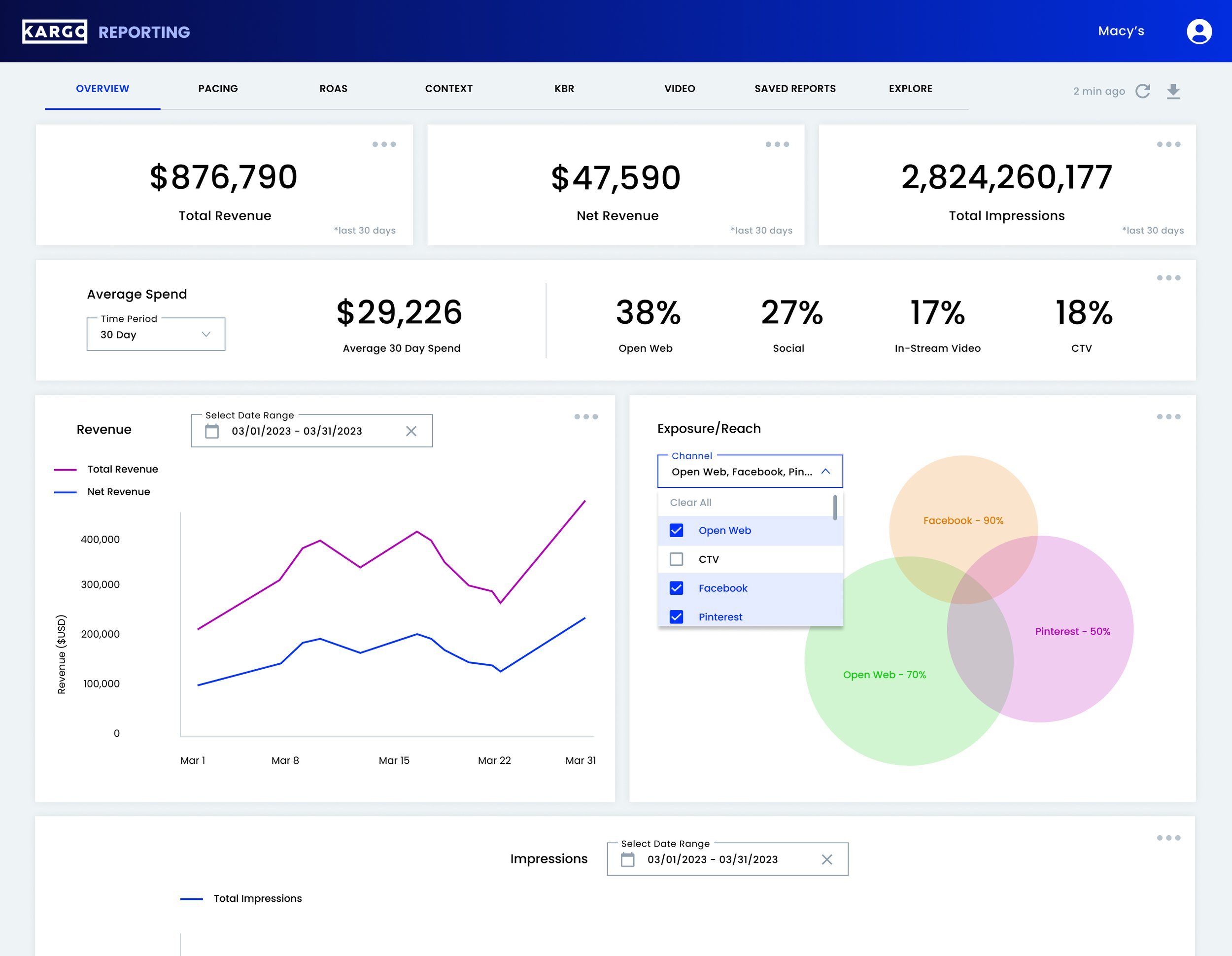The width and height of the screenshot is (1232, 956).
Task: Click the $47,590 net revenue value
Action: coord(616,178)
